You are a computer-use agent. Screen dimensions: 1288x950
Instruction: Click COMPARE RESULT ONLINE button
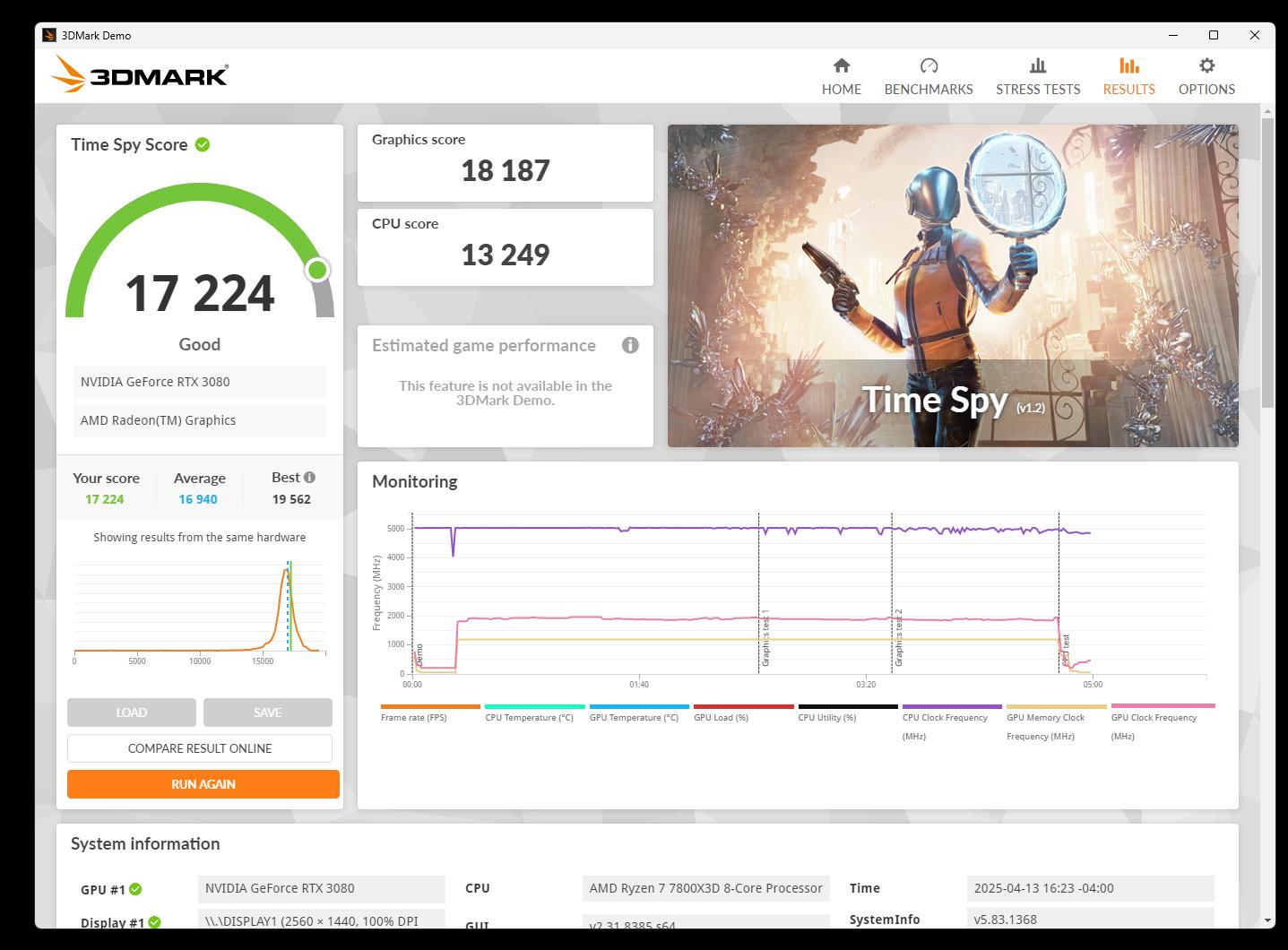[x=200, y=748]
